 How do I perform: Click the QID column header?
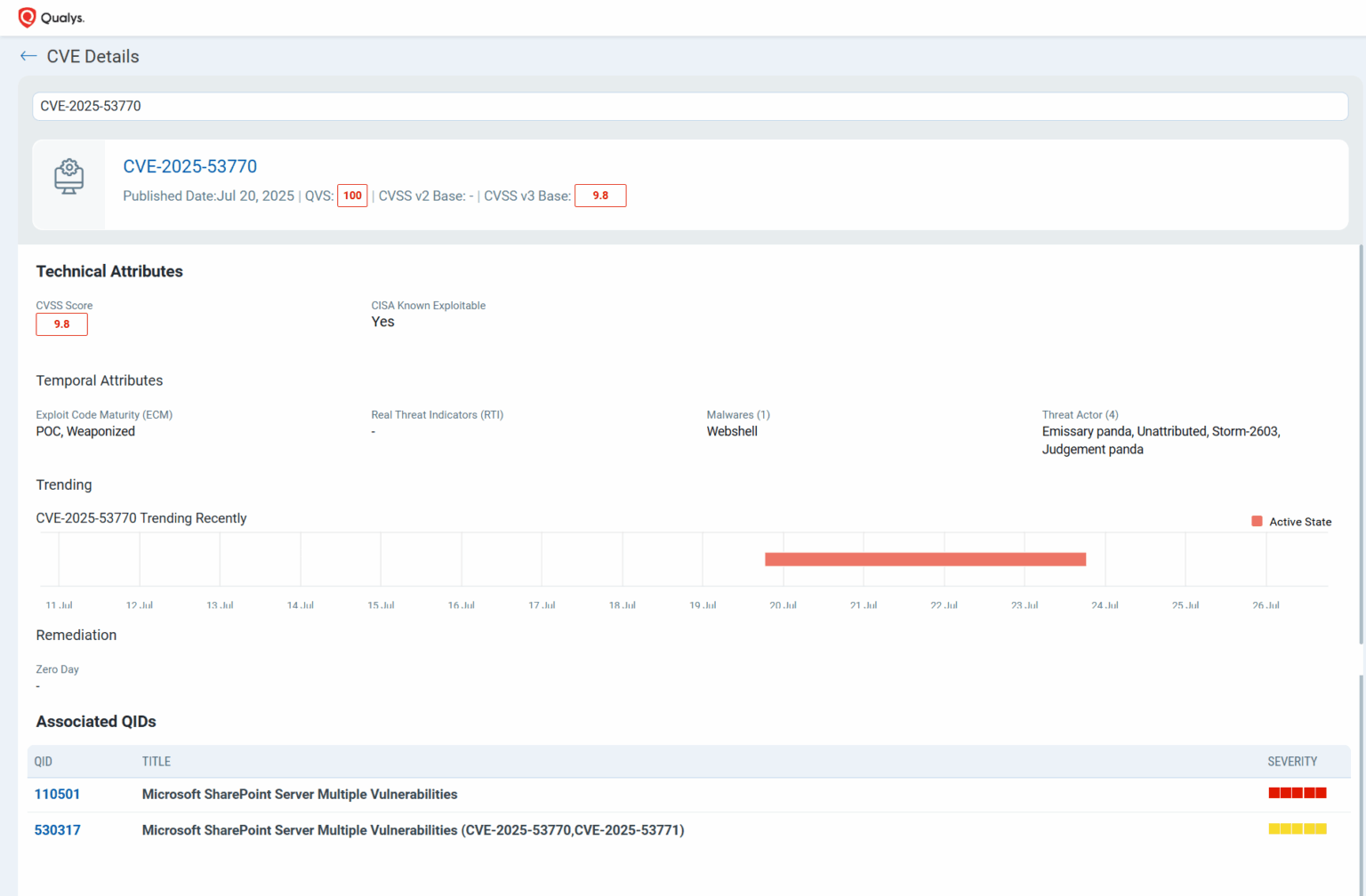pyautogui.click(x=43, y=761)
